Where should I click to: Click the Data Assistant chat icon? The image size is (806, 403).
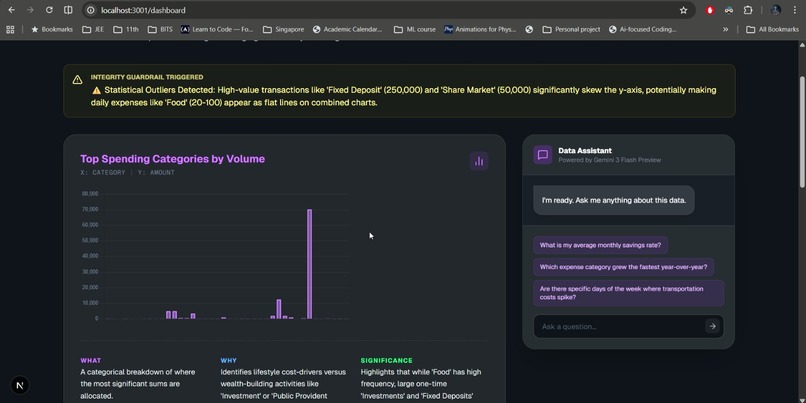[542, 155]
